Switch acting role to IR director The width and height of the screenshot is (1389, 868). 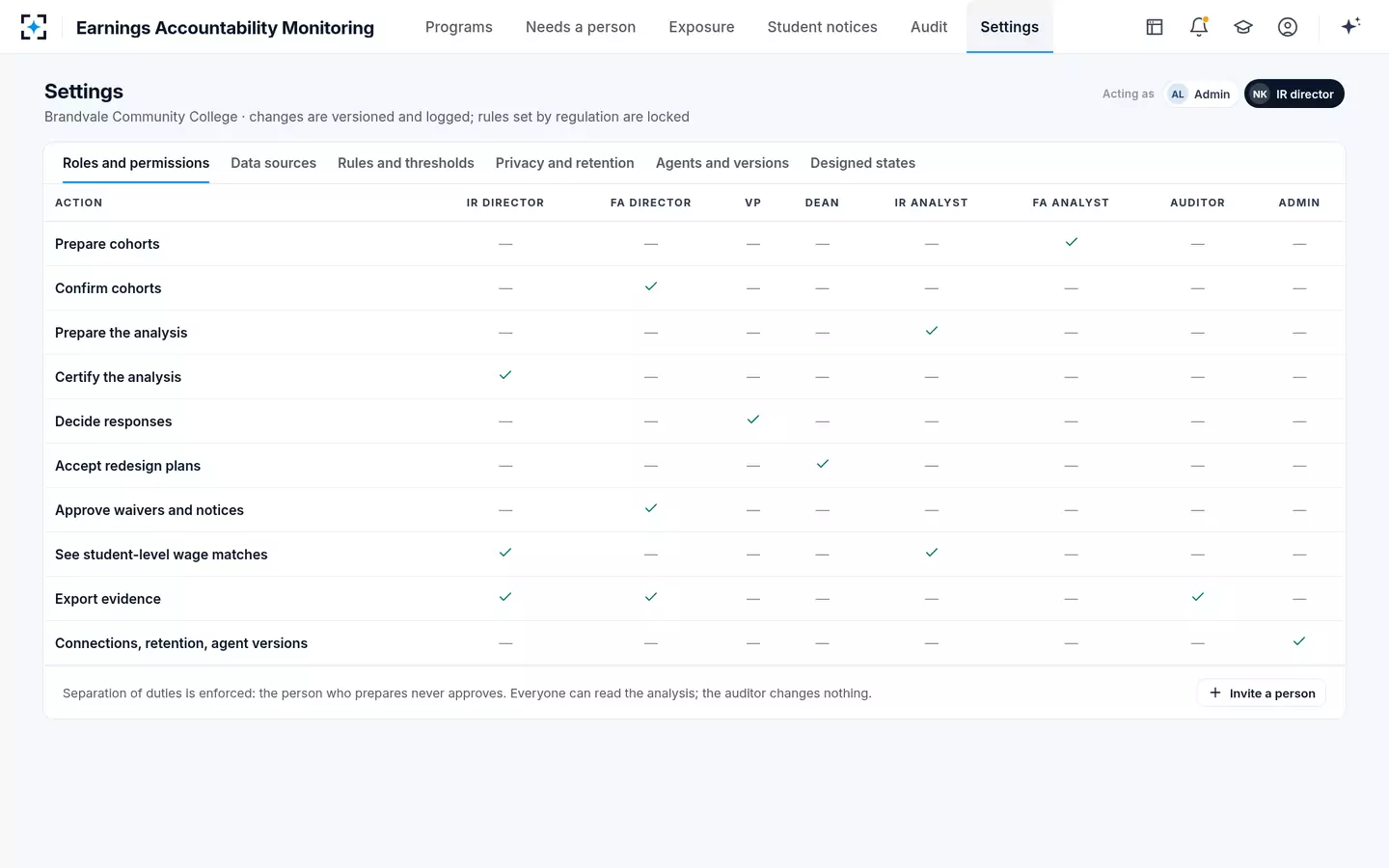(1294, 94)
